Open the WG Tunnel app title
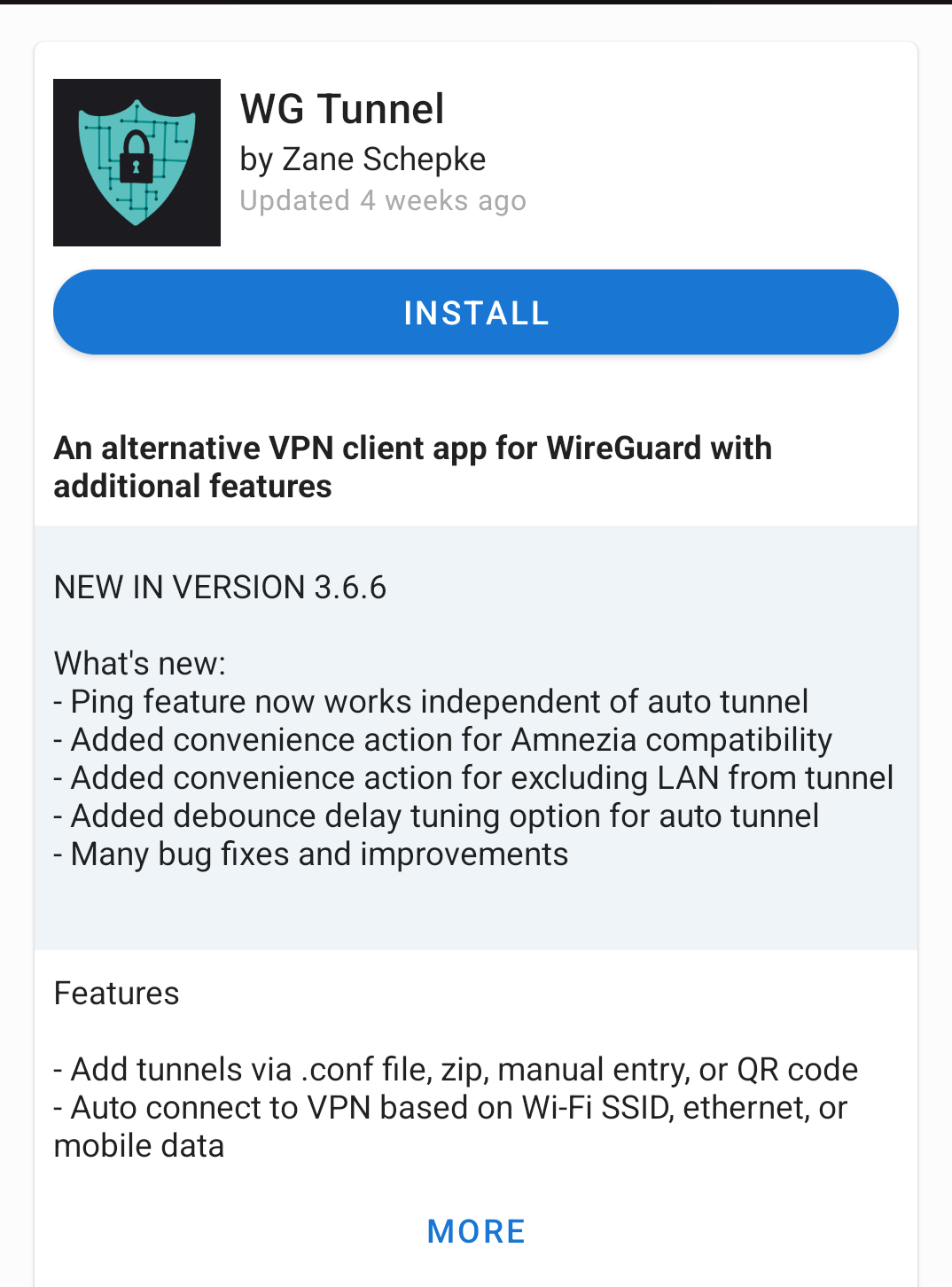 (x=342, y=109)
